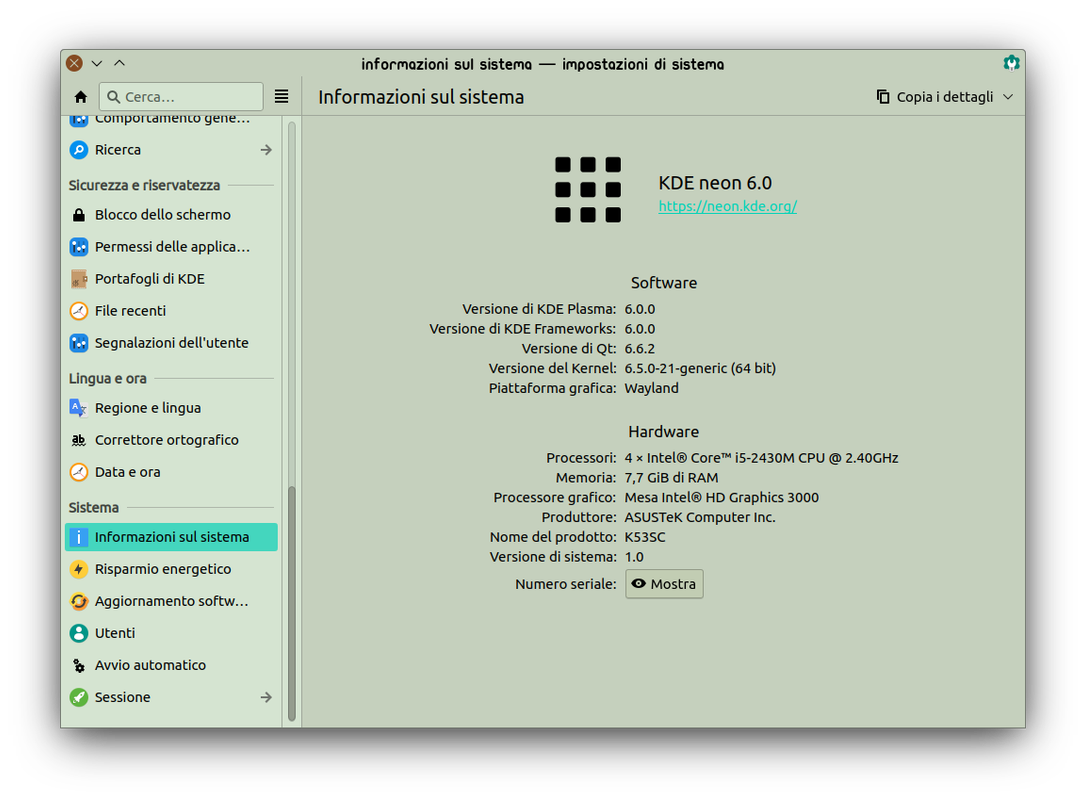Viewport: 1086px width, 800px height.
Task: Select Avvio automatico gears icon
Action: (79, 666)
